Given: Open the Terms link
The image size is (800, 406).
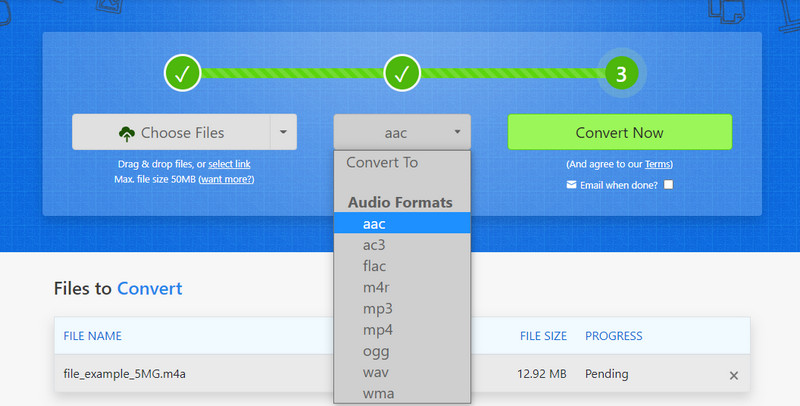Looking at the screenshot, I should coord(657,164).
